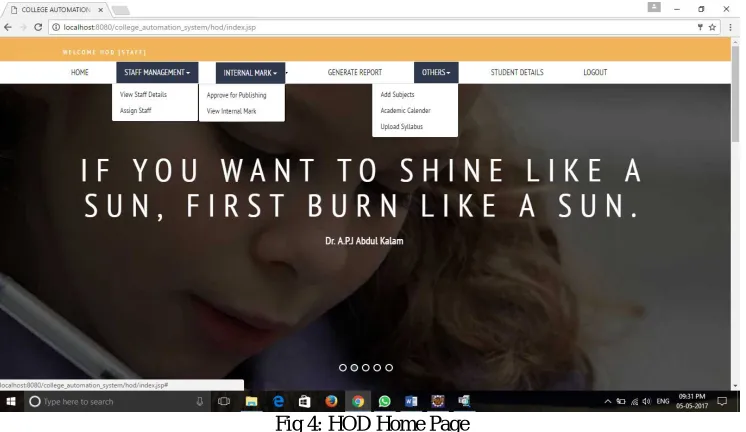Launch Microsoft Edge from taskbar

[278, 402]
